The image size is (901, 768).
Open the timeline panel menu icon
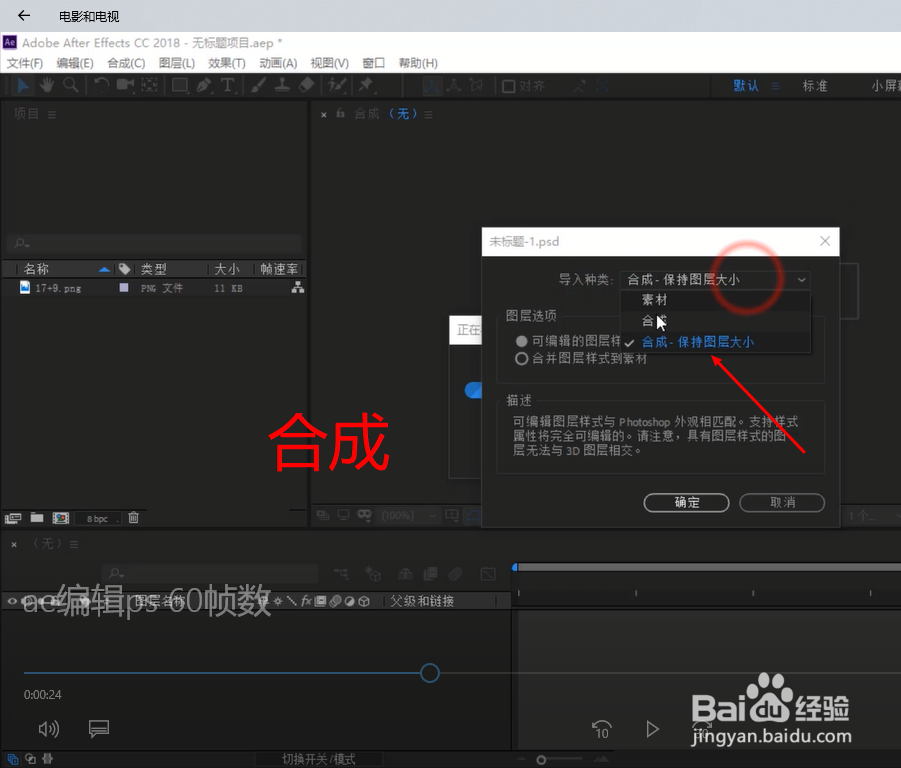point(74,544)
